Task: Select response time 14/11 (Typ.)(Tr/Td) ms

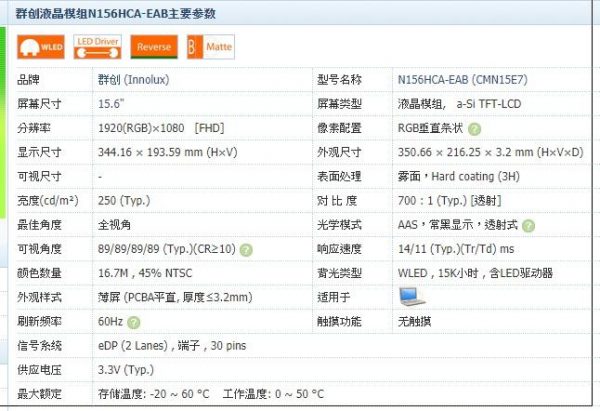Action: pyautogui.click(x=456, y=249)
